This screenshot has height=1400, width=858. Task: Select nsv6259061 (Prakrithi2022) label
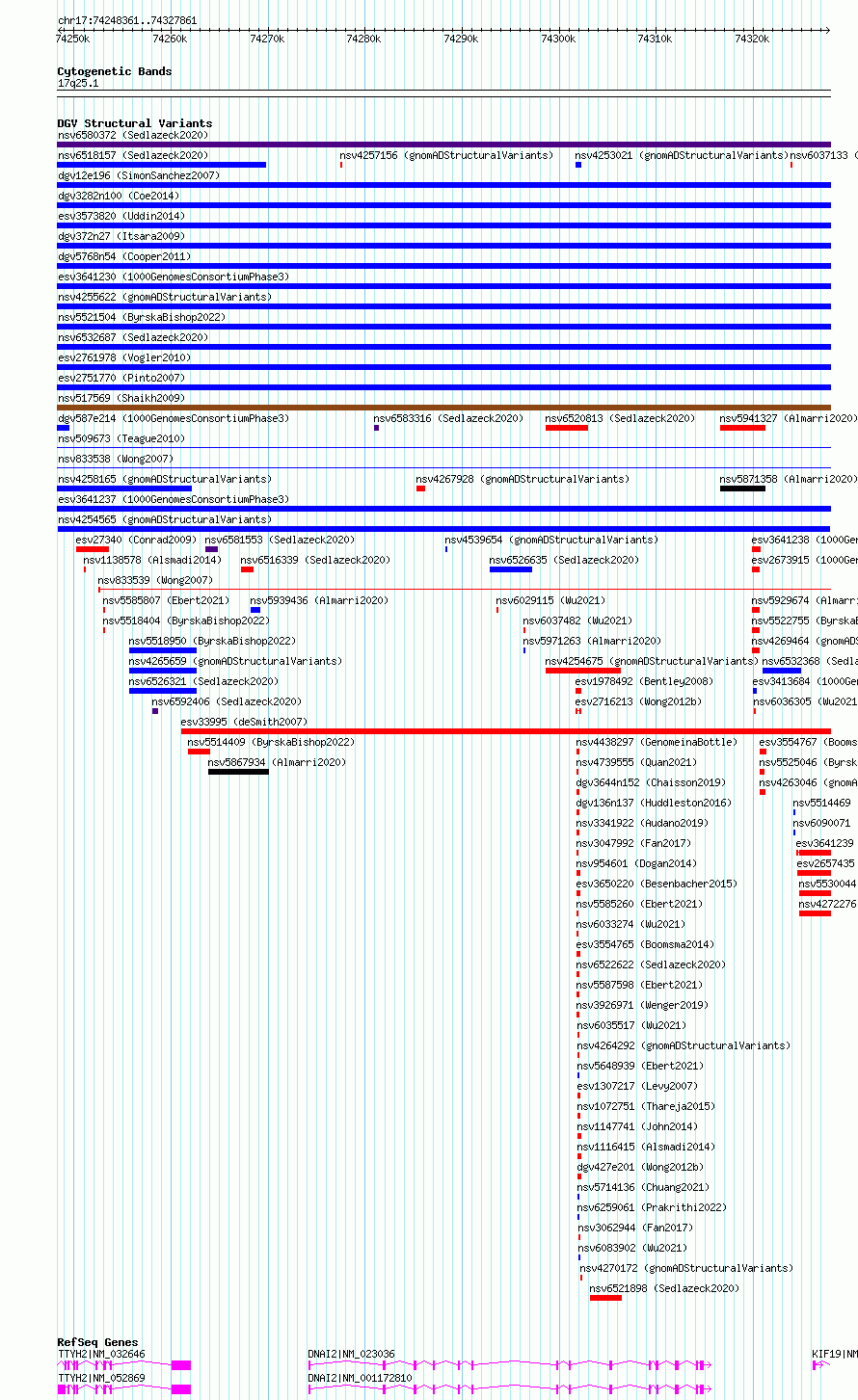coord(653,1208)
